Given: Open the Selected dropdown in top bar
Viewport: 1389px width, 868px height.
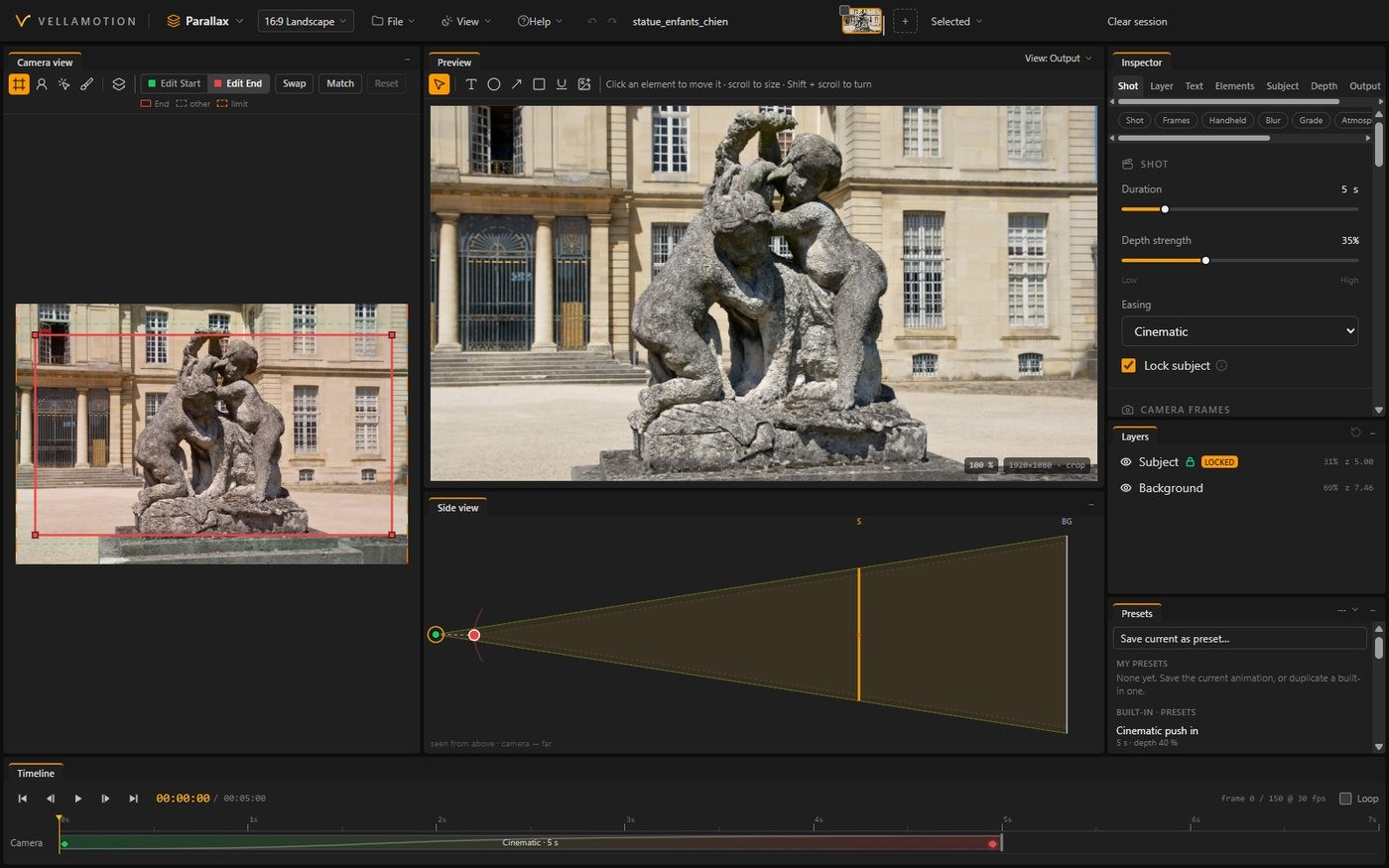Looking at the screenshot, I should (956, 21).
